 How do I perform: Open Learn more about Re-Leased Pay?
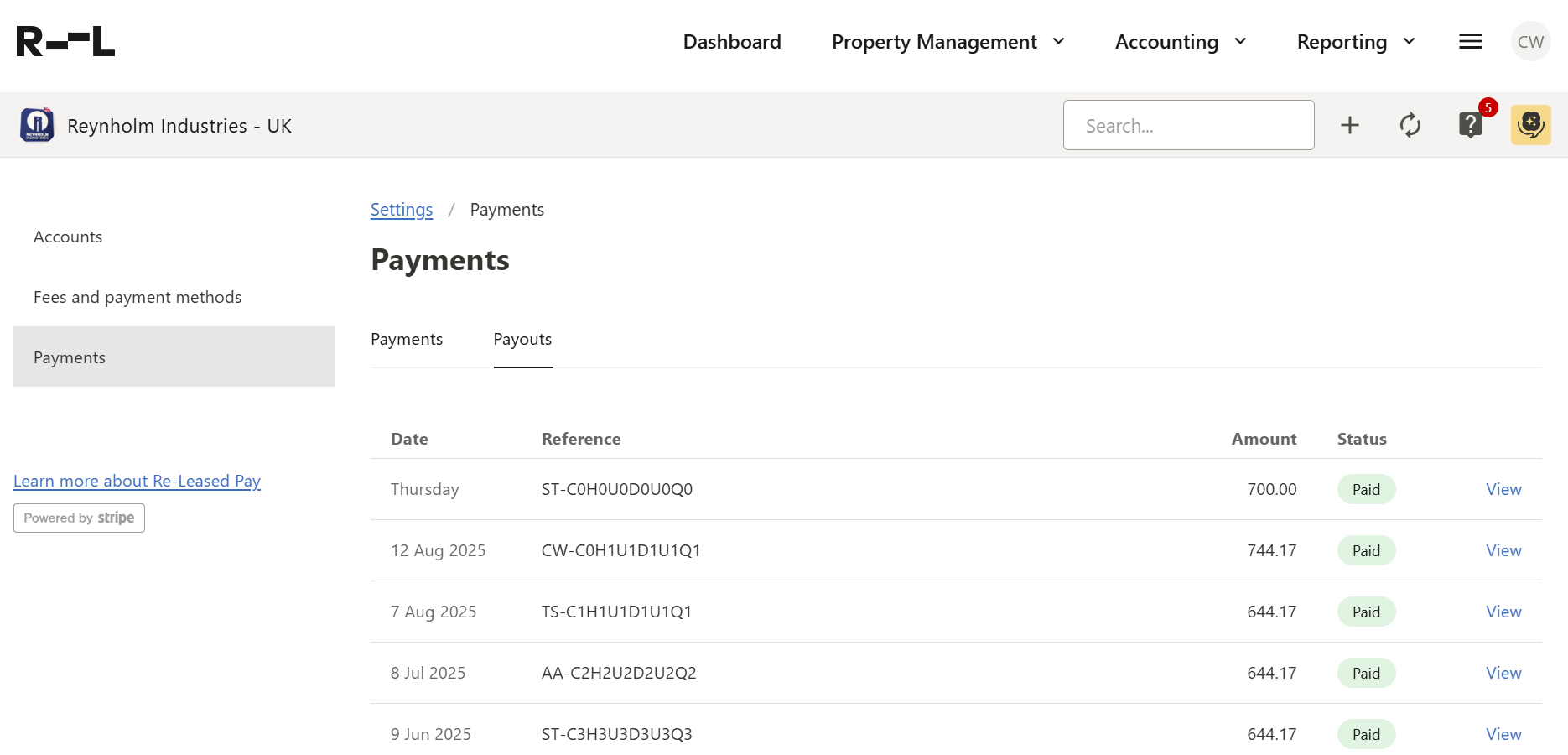(137, 482)
